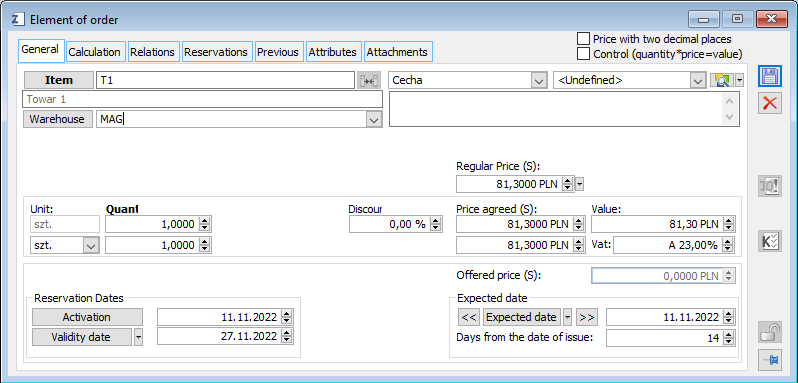This screenshot has height=383, width=798.
Task: Adjust Days from the date of issue spinner
Action: 729,337
